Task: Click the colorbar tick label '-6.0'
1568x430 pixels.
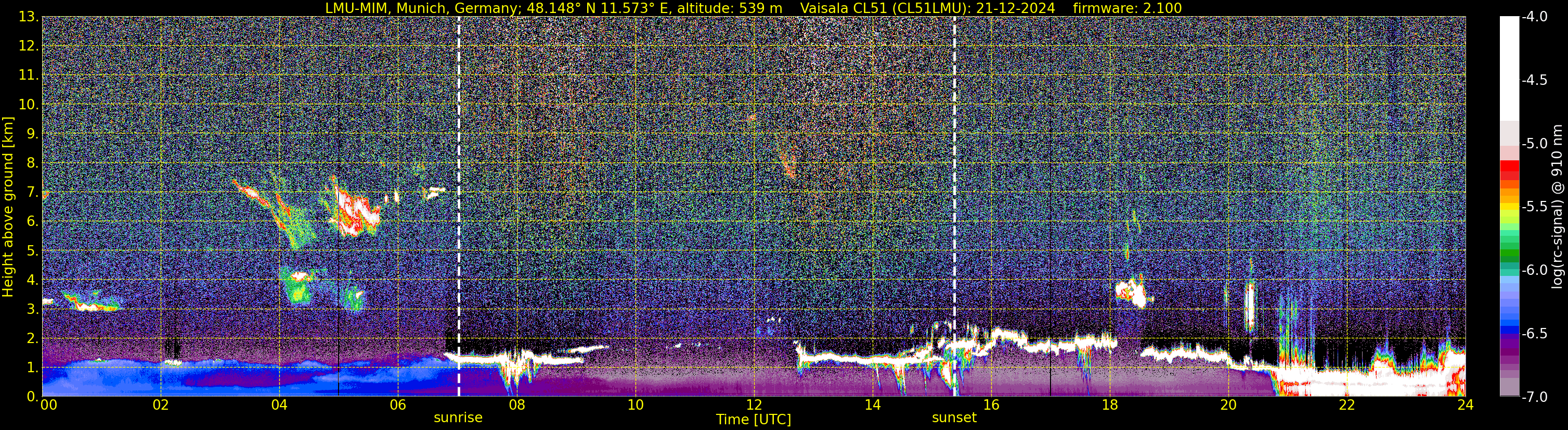Action: [1534, 270]
